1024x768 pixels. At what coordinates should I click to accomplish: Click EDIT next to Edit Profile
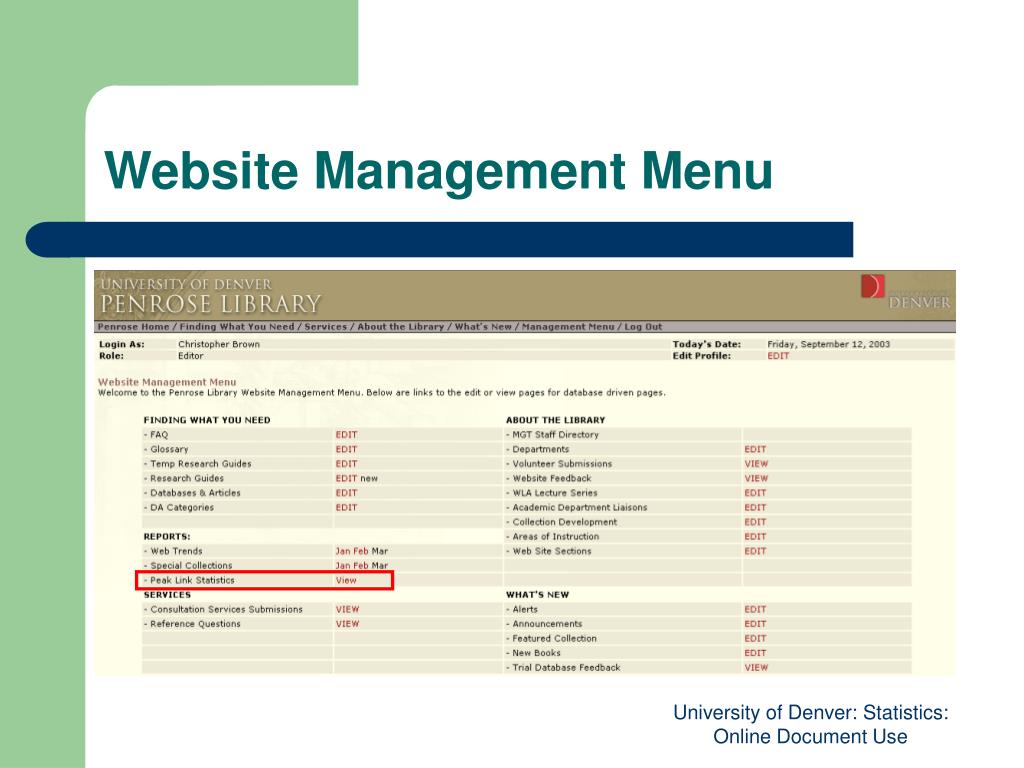coord(778,356)
